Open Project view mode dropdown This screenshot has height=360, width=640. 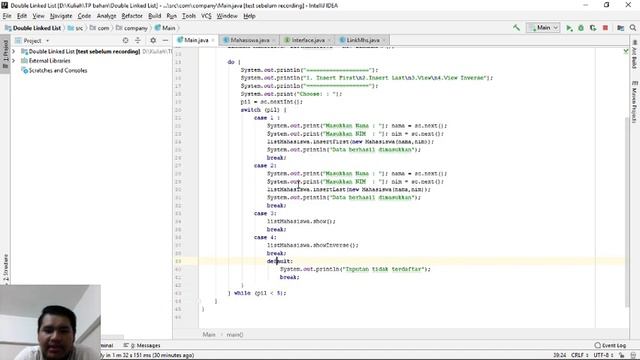pyautogui.click(x=32, y=40)
